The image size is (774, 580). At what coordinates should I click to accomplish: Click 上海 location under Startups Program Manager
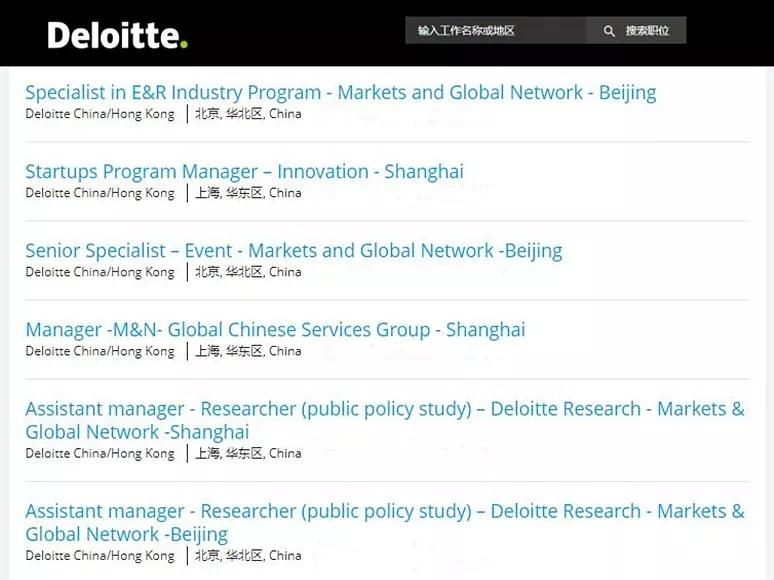(x=207, y=193)
